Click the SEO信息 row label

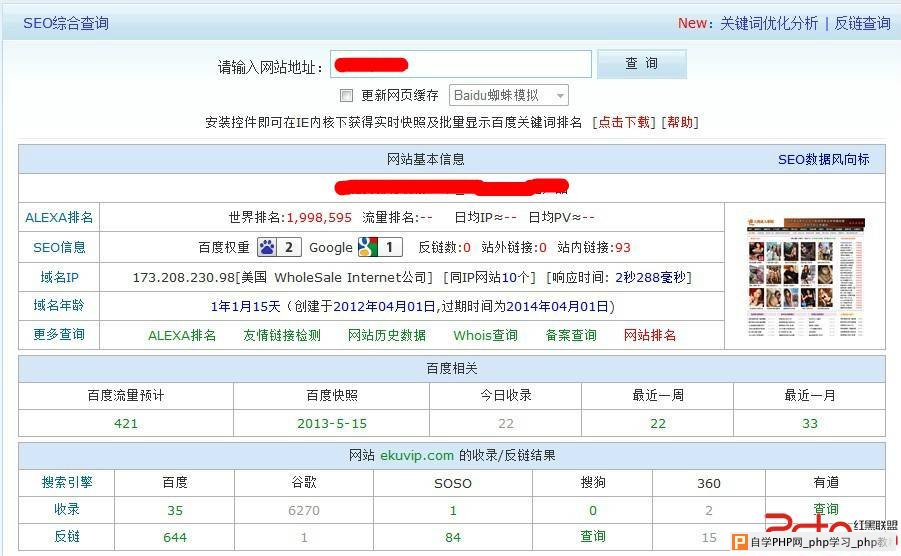point(59,248)
